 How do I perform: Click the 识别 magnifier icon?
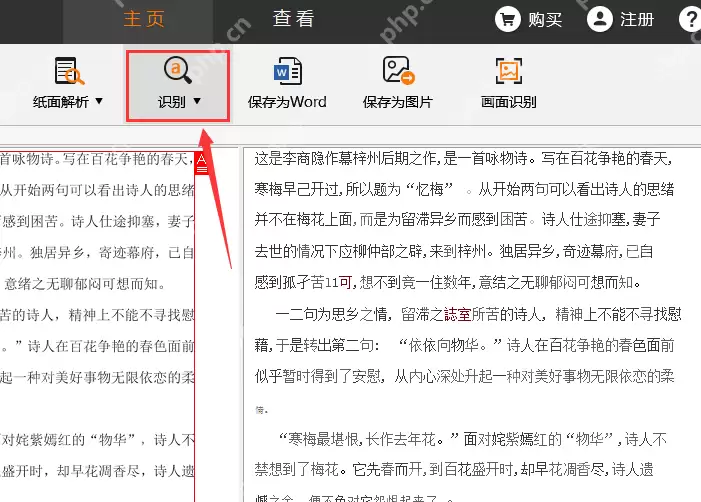[x=177, y=70]
